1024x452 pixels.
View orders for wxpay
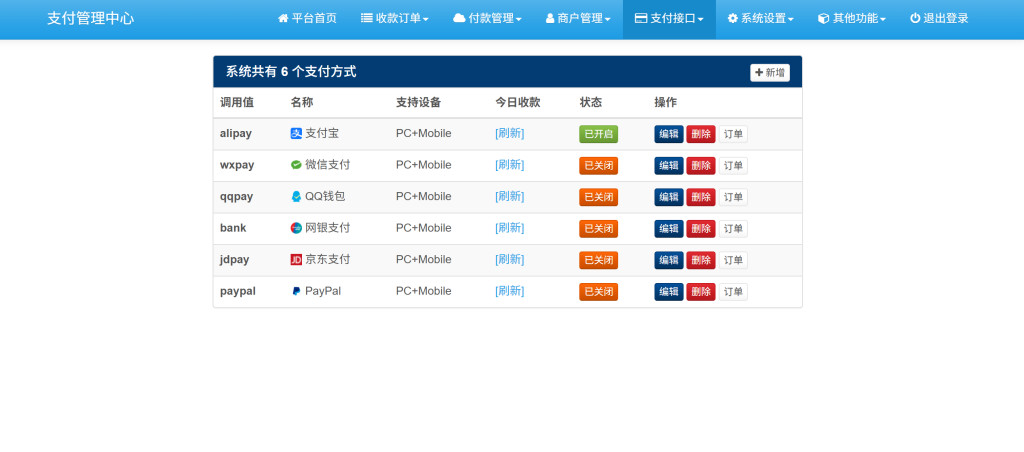point(733,166)
